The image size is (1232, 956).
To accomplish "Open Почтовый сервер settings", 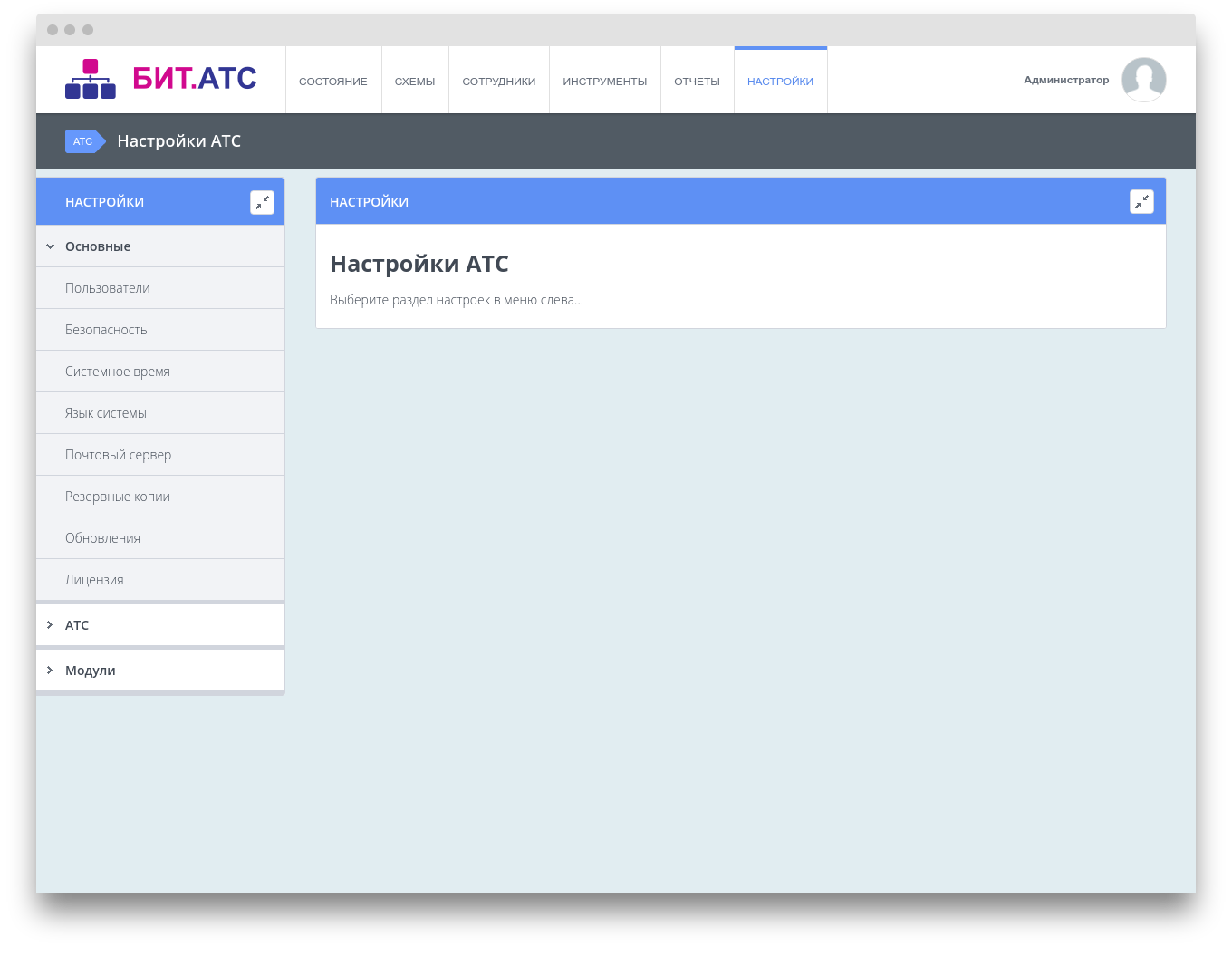I will coord(118,455).
